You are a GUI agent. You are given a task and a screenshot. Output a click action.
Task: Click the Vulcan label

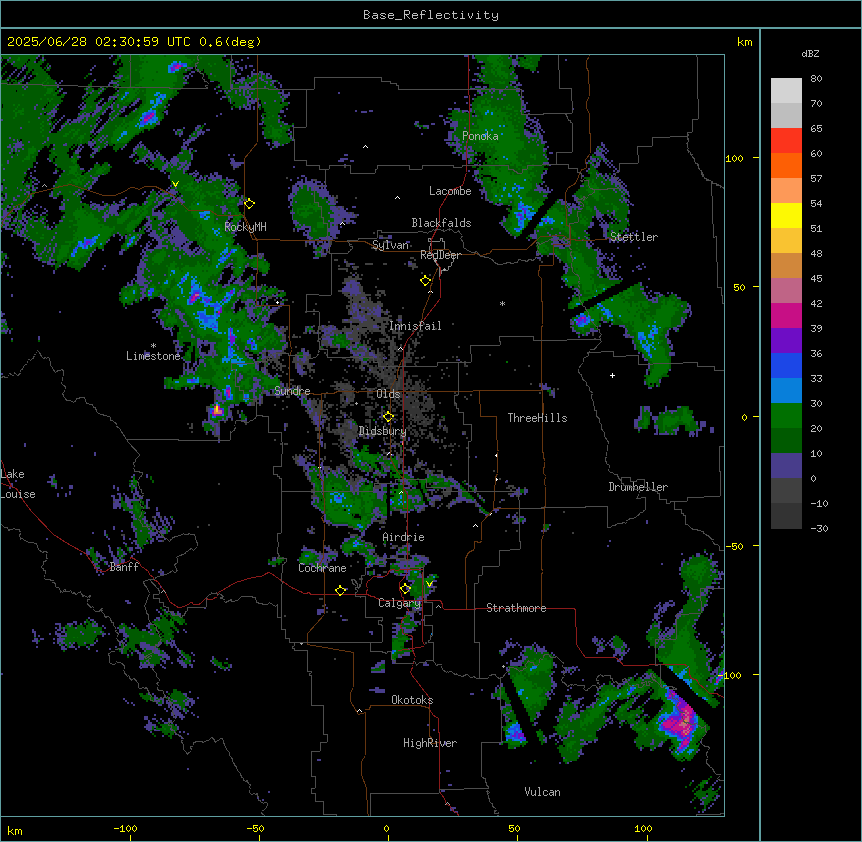click(542, 792)
